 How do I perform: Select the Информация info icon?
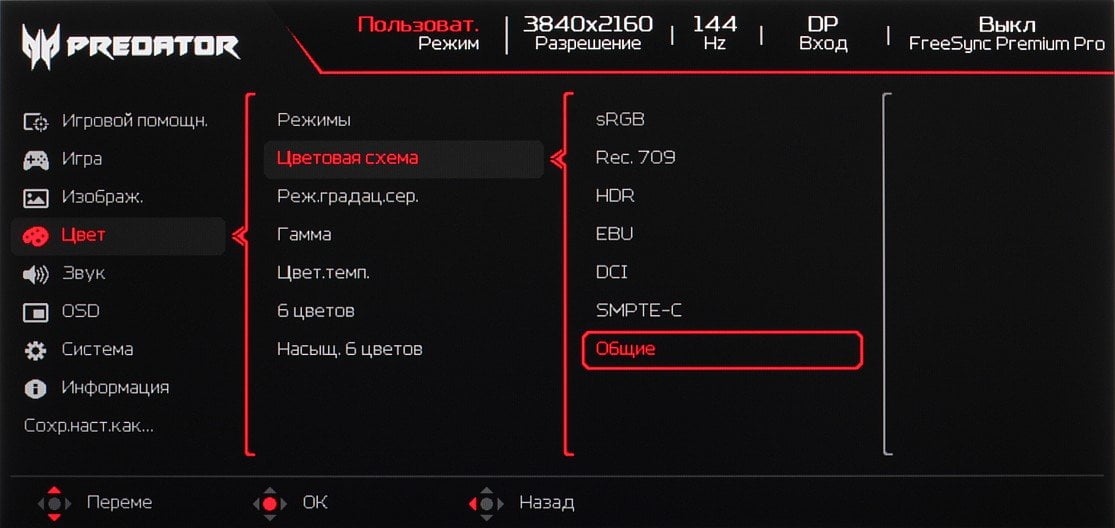pos(36,389)
